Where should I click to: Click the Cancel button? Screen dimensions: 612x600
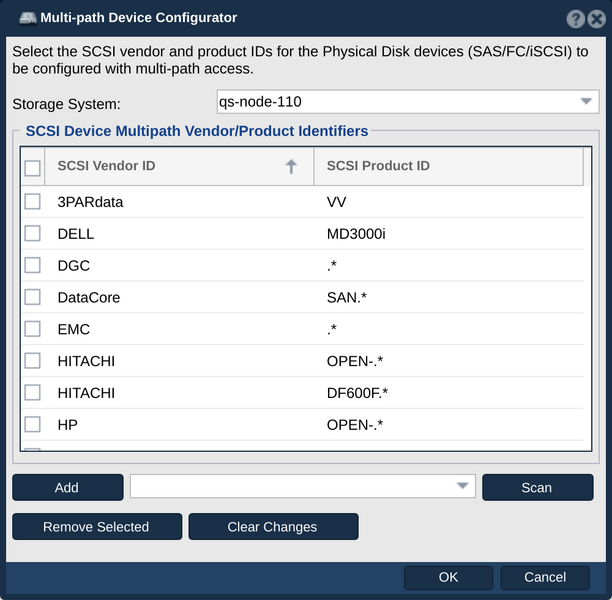[x=545, y=577]
